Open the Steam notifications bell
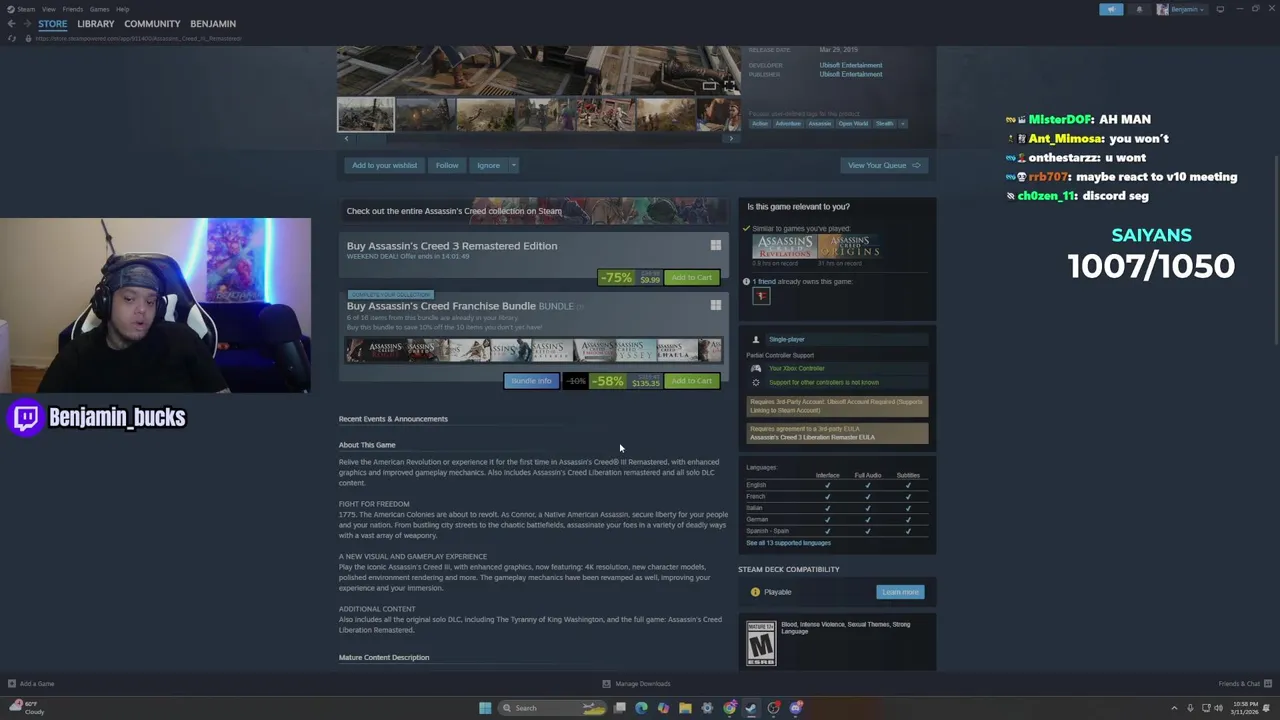This screenshot has height=720, width=1280. [x=1139, y=9]
